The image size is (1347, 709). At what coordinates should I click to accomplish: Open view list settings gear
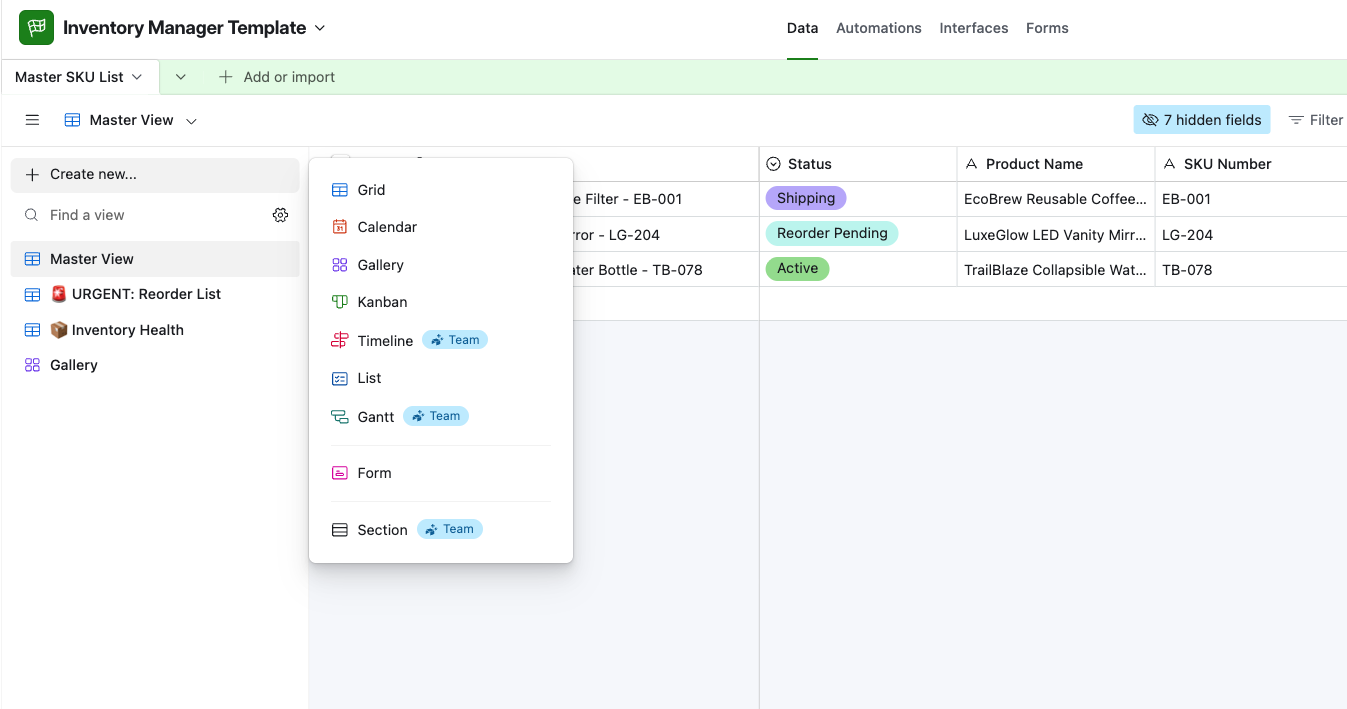coord(281,215)
